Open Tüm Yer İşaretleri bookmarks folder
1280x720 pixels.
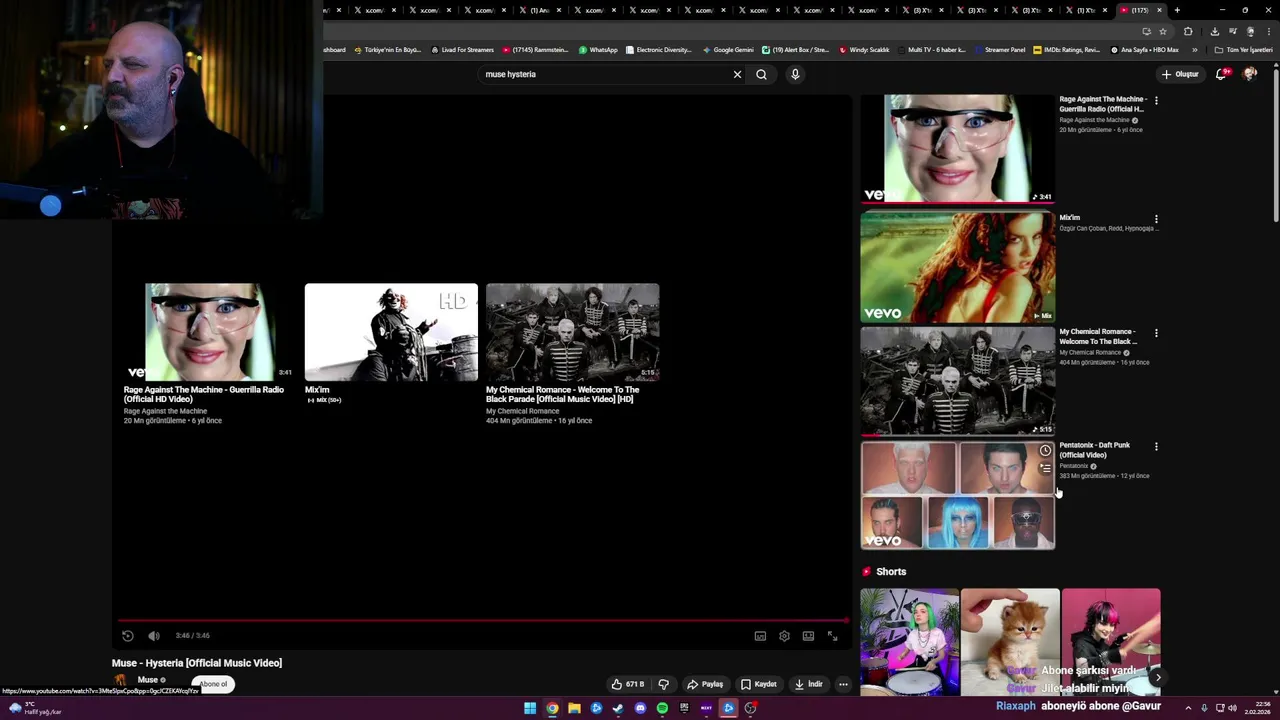(x=1243, y=50)
